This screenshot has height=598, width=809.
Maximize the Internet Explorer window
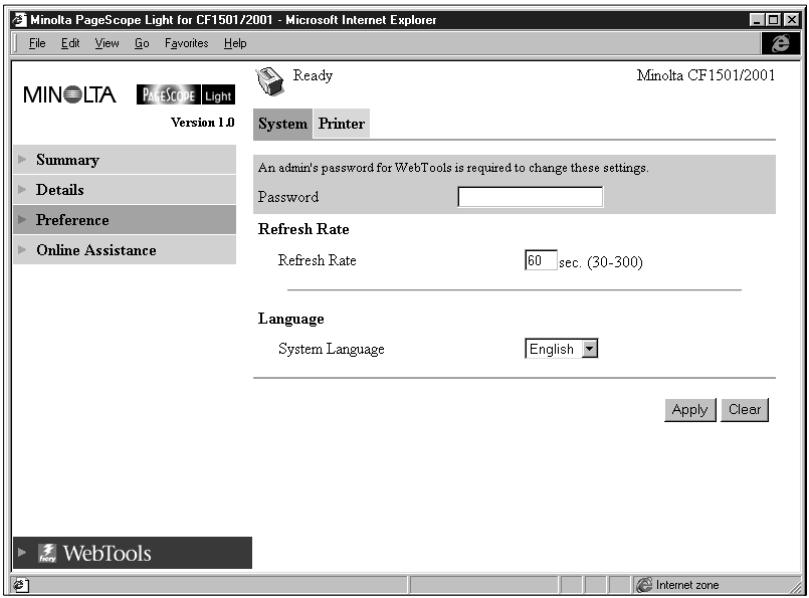point(773,20)
